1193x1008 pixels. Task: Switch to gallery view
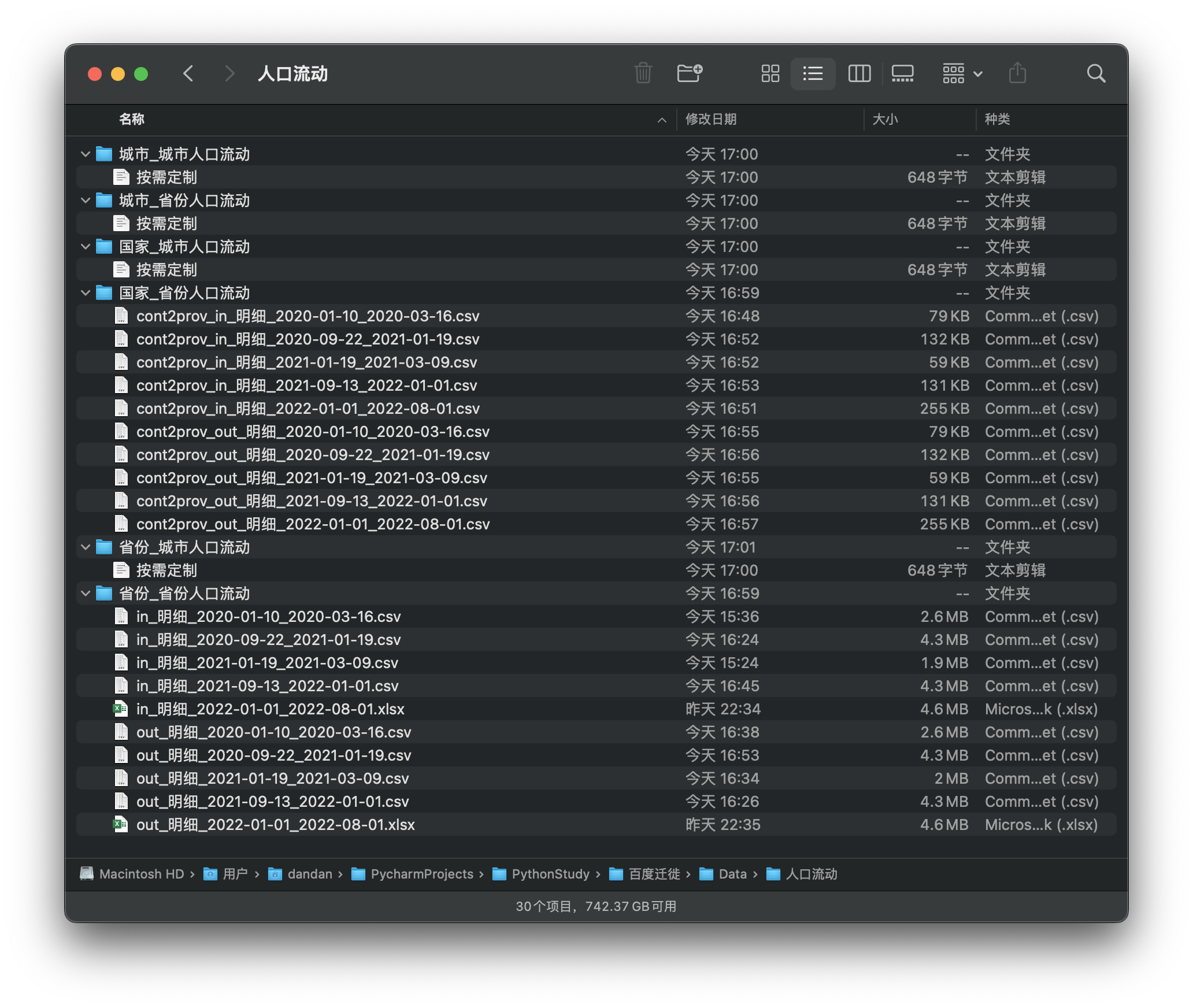pyautogui.click(x=902, y=73)
